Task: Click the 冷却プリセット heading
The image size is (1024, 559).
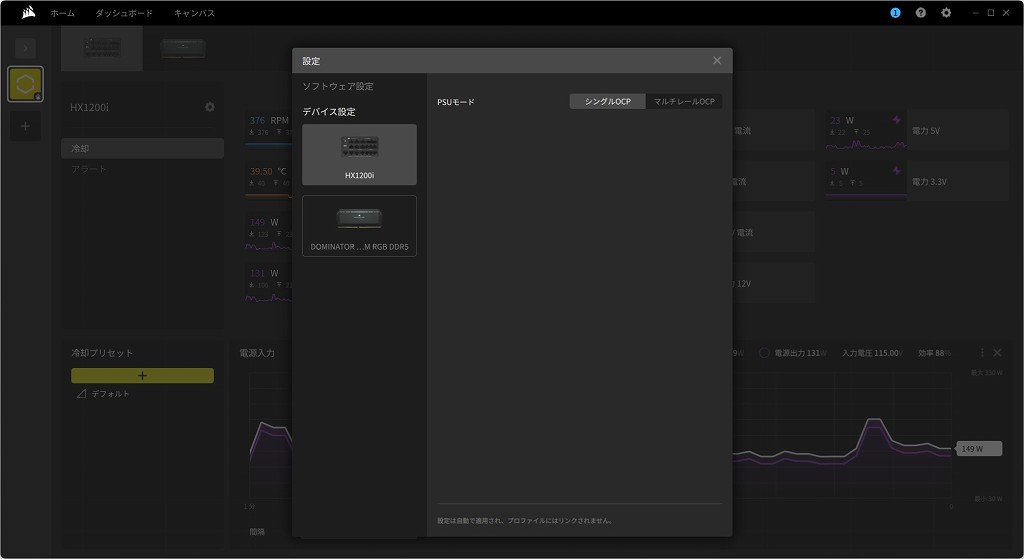Action: [x=102, y=353]
